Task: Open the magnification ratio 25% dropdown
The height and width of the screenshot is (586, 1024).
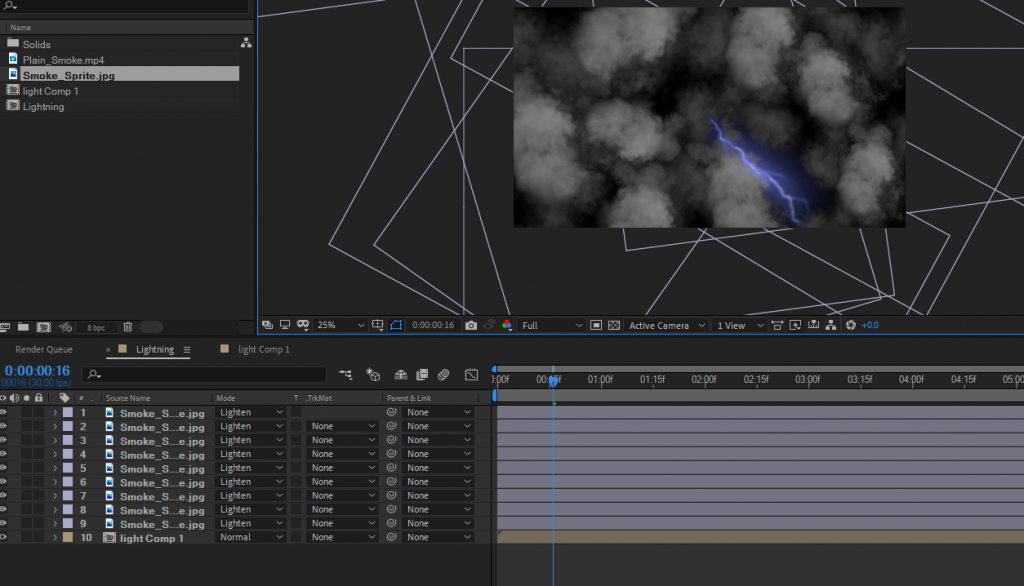Action: pyautogui.click(x=340, y=325)
